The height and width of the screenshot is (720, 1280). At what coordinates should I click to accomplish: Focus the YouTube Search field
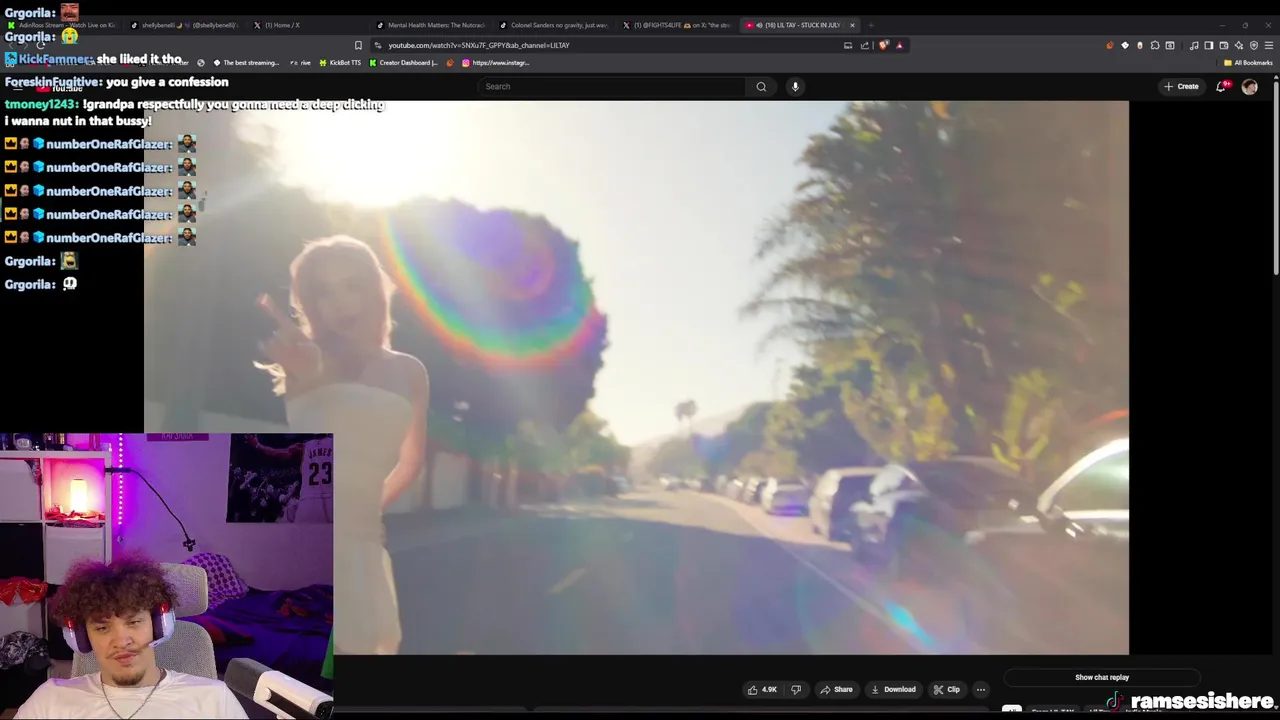click(613, 86)
